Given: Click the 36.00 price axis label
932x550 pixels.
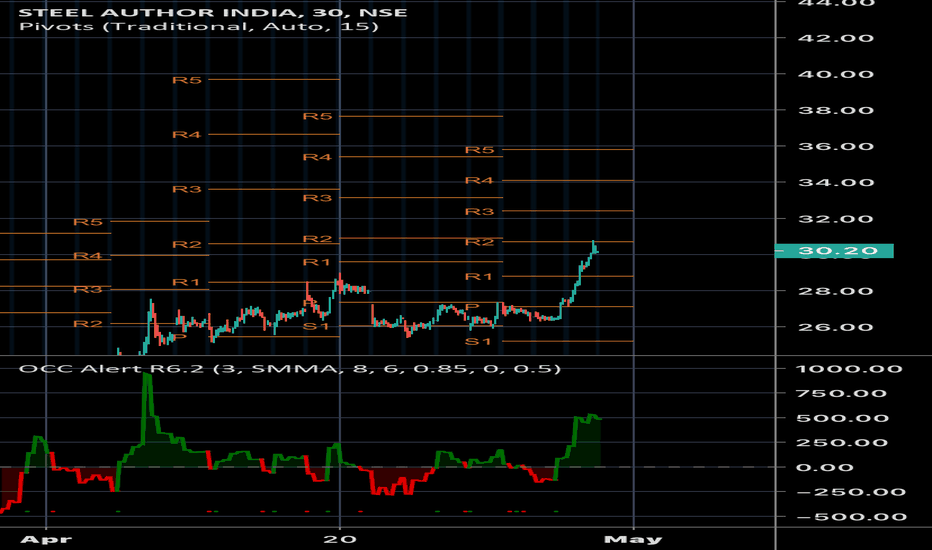Looking at the screenshot, I should [836, 146].
